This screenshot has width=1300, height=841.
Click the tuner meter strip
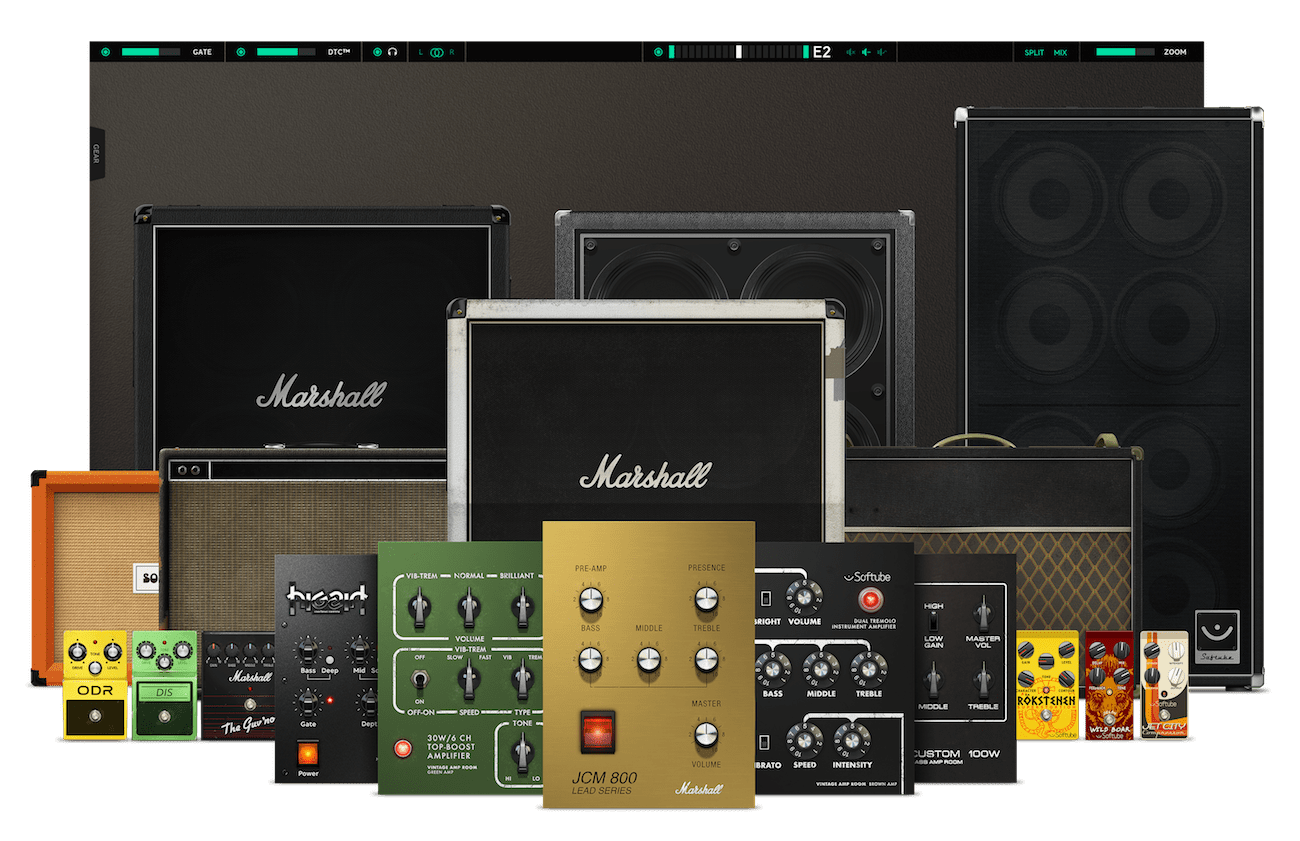tap(737, 52)
